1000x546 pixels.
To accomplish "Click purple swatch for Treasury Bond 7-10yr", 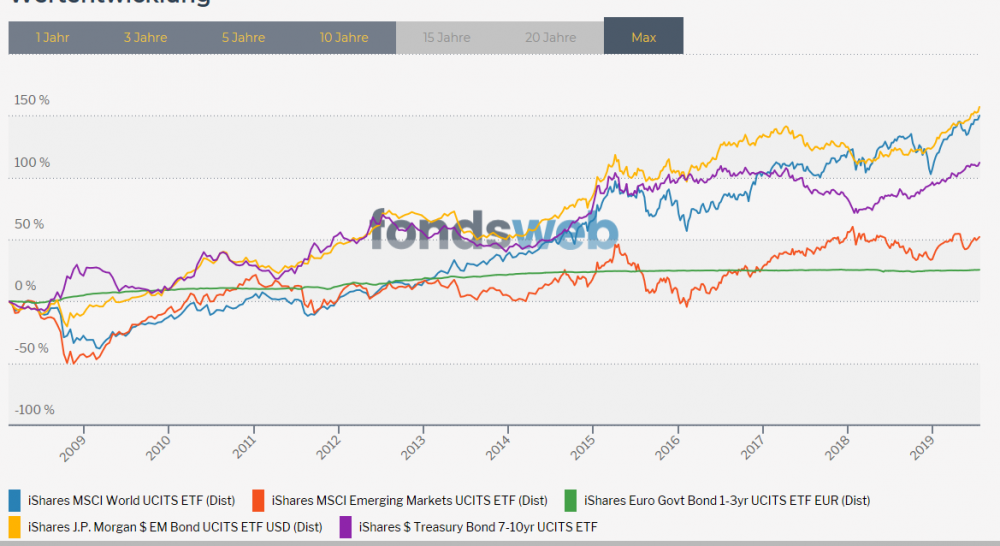I will click(345, 526).
